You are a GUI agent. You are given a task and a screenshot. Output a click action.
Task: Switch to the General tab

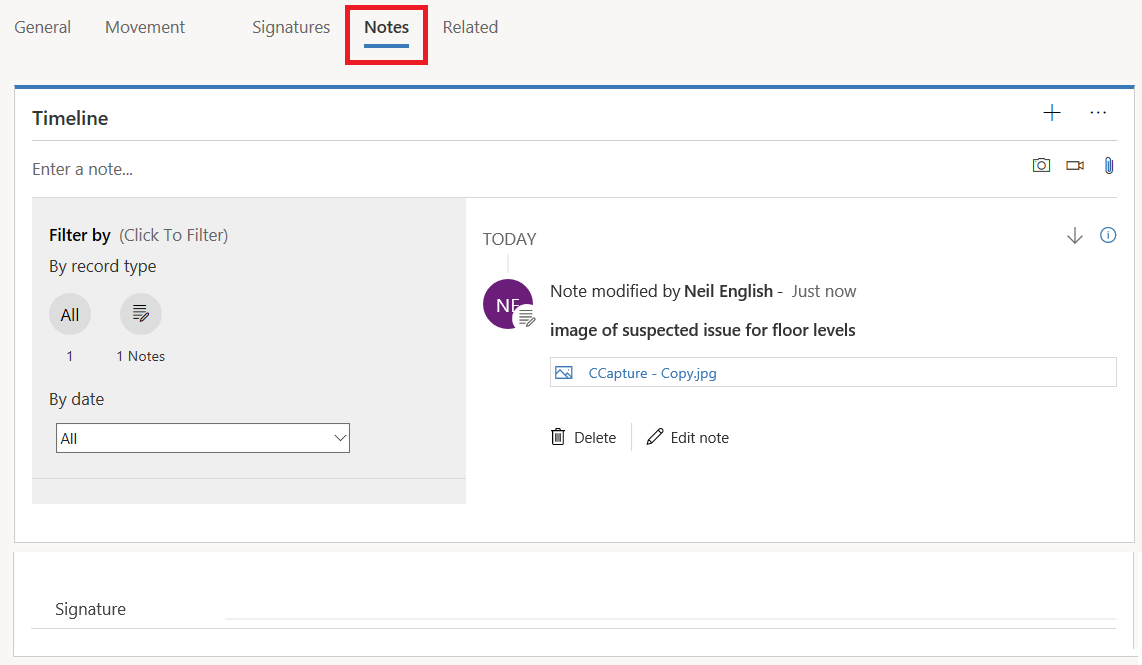tap(42, 27)
